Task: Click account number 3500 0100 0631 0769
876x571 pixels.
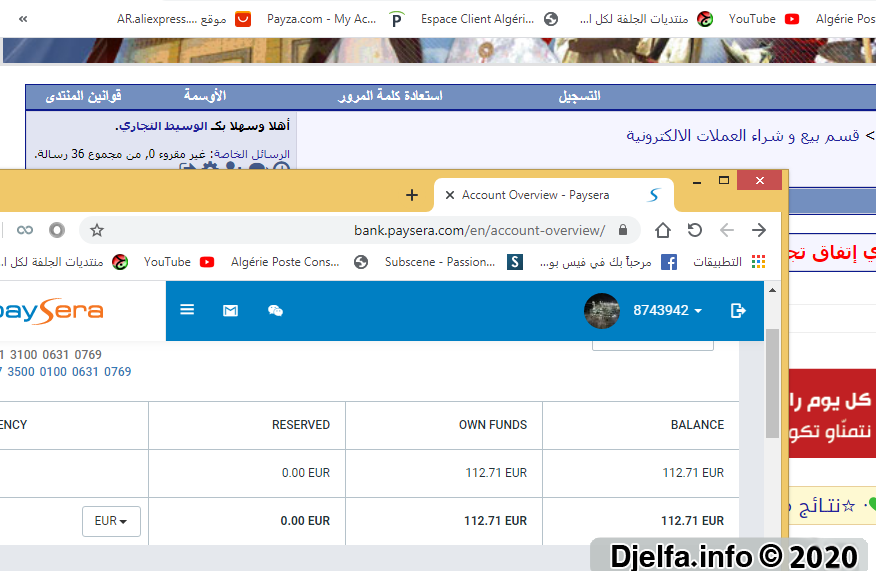Action: (69, 372)
